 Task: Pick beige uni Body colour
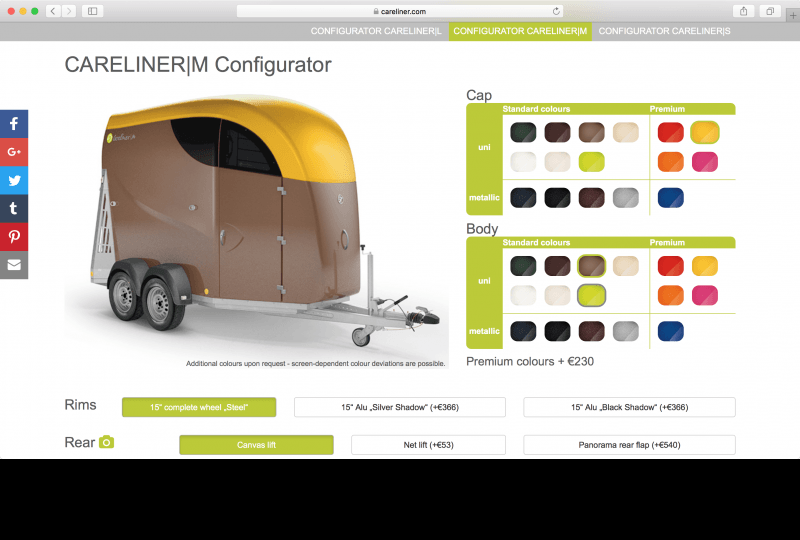[x=626, y=266]
